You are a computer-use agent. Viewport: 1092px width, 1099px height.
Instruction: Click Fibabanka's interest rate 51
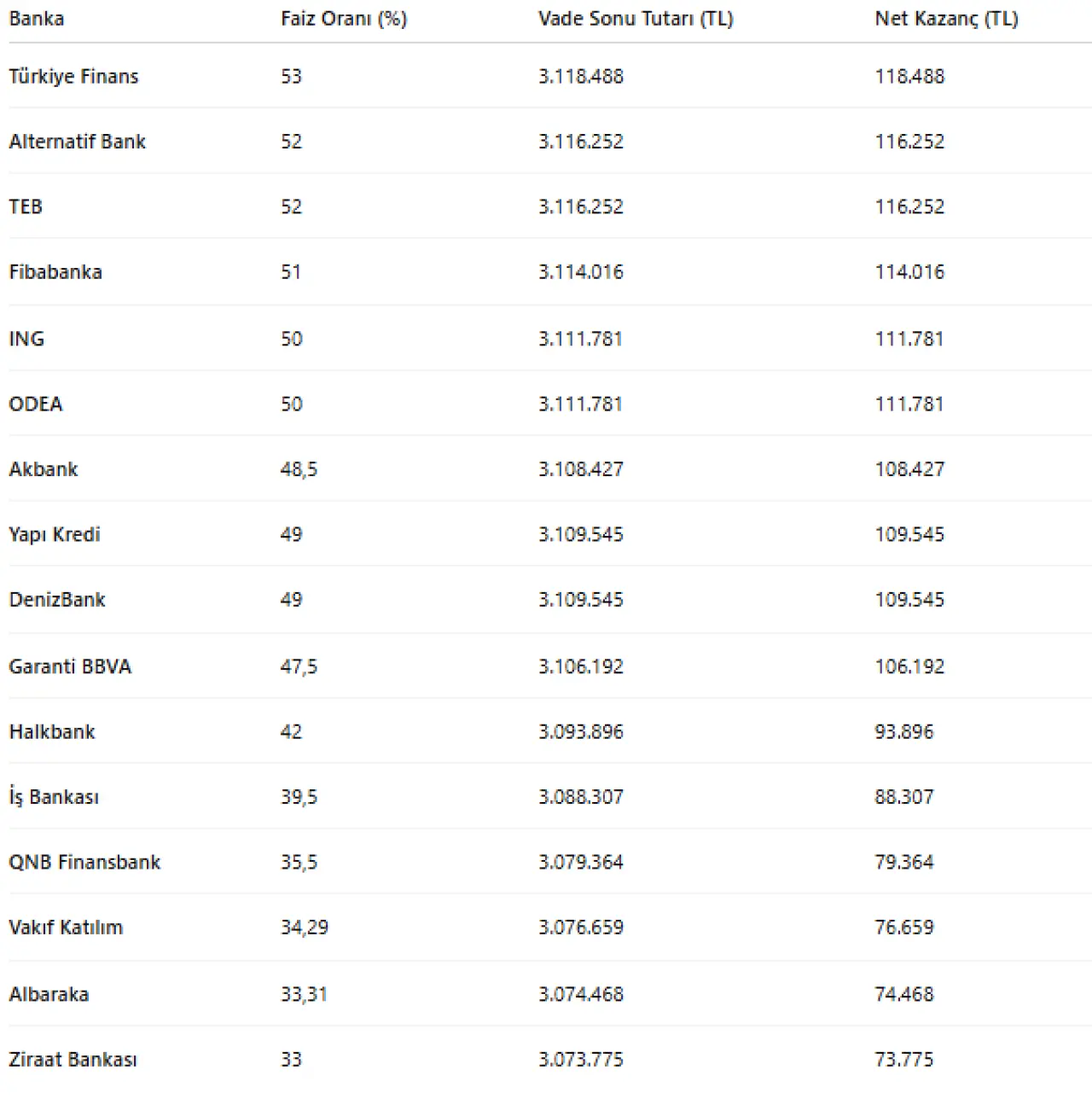291,272
